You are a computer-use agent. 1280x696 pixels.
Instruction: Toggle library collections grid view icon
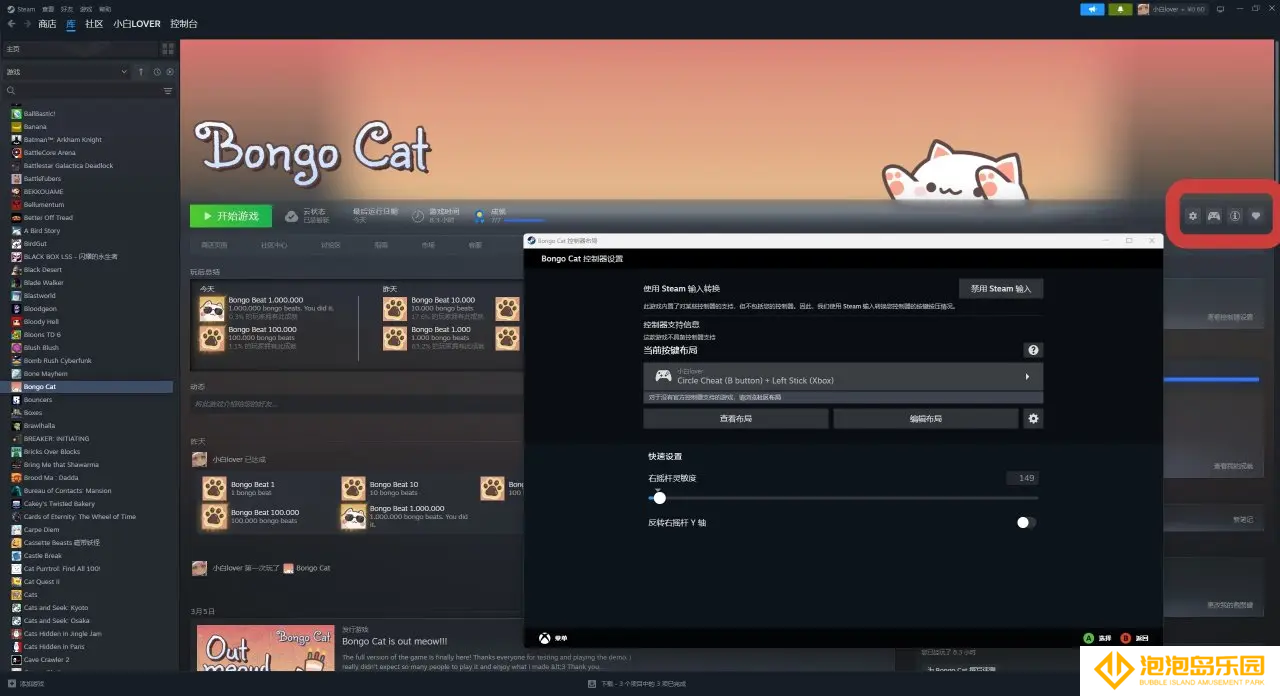pos(167,48)
